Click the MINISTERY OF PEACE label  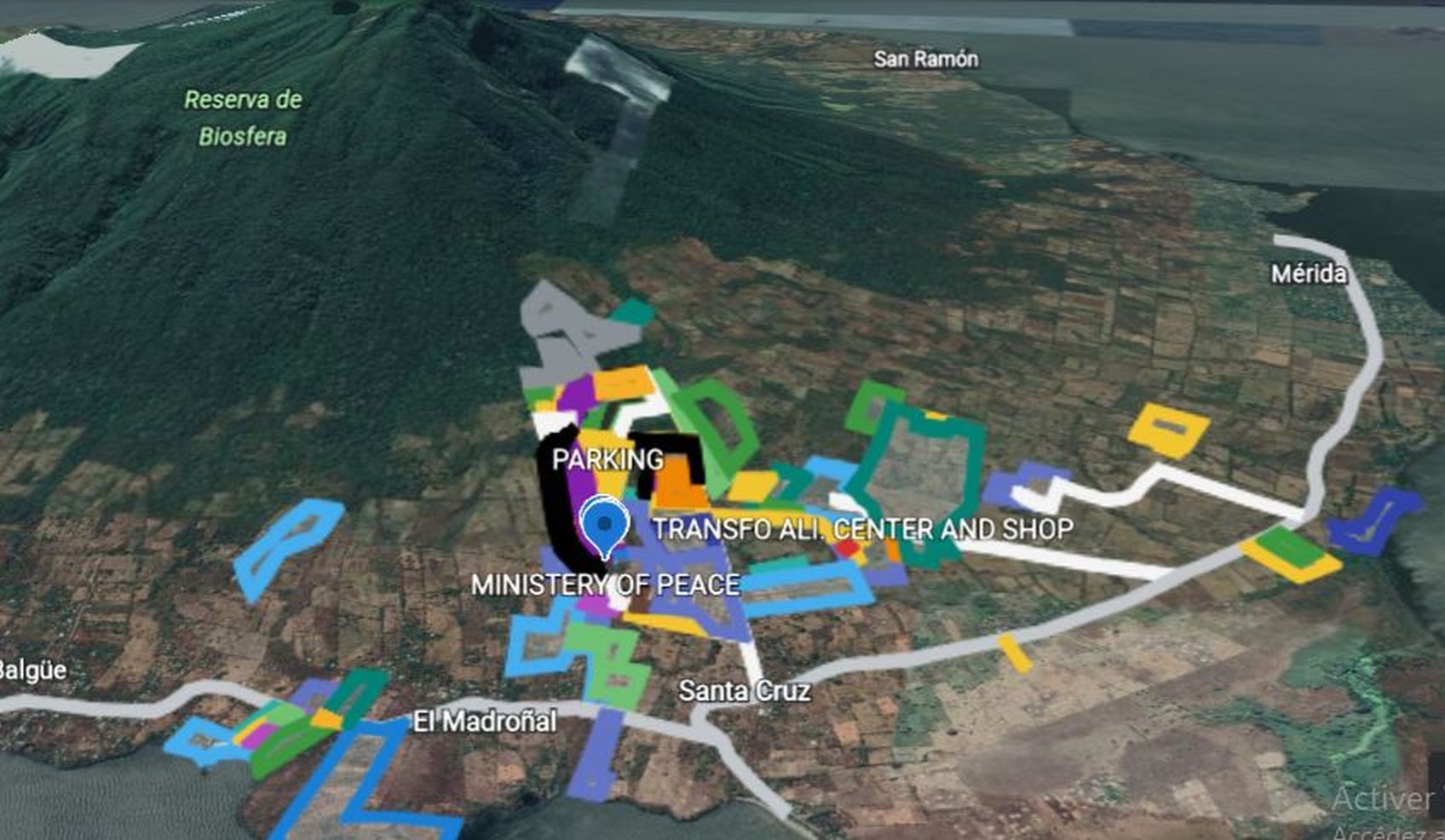pyautogui.click(x=605, y=585)
